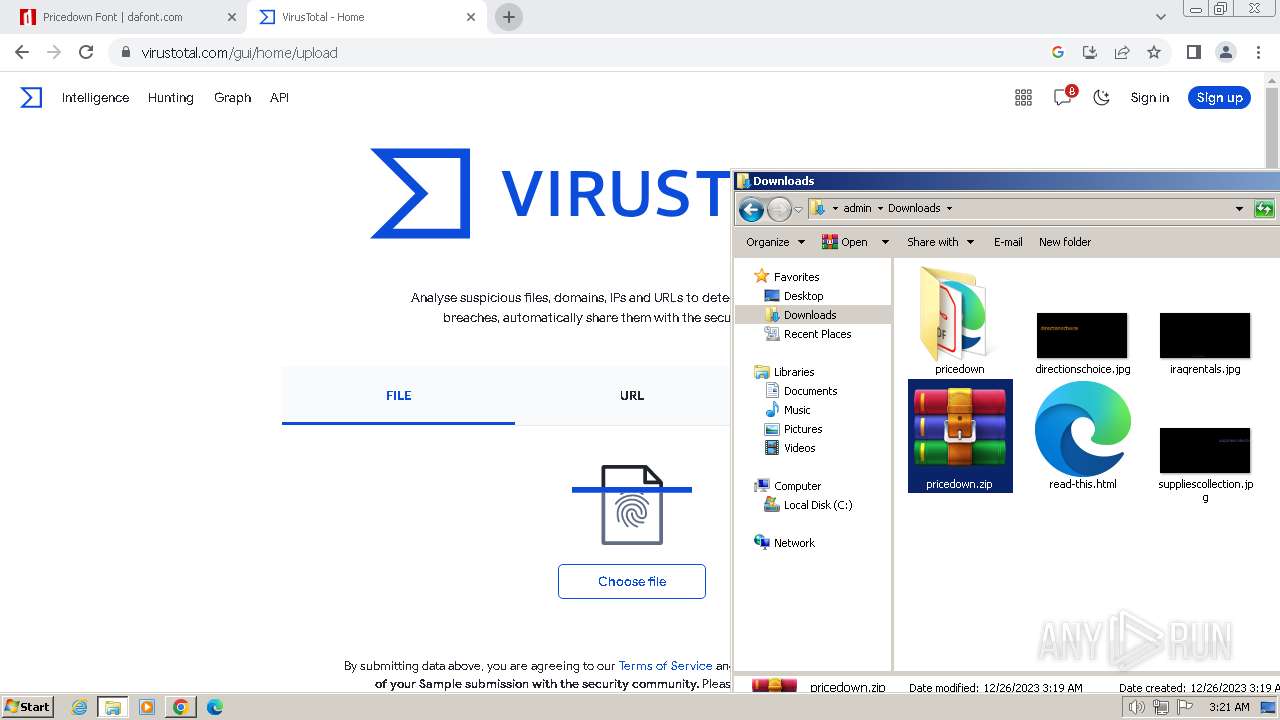The height and width of the screenshot is (720, 1280).
Task: Reload the page with the Chrome refresh icon
Action: point(86,52)
